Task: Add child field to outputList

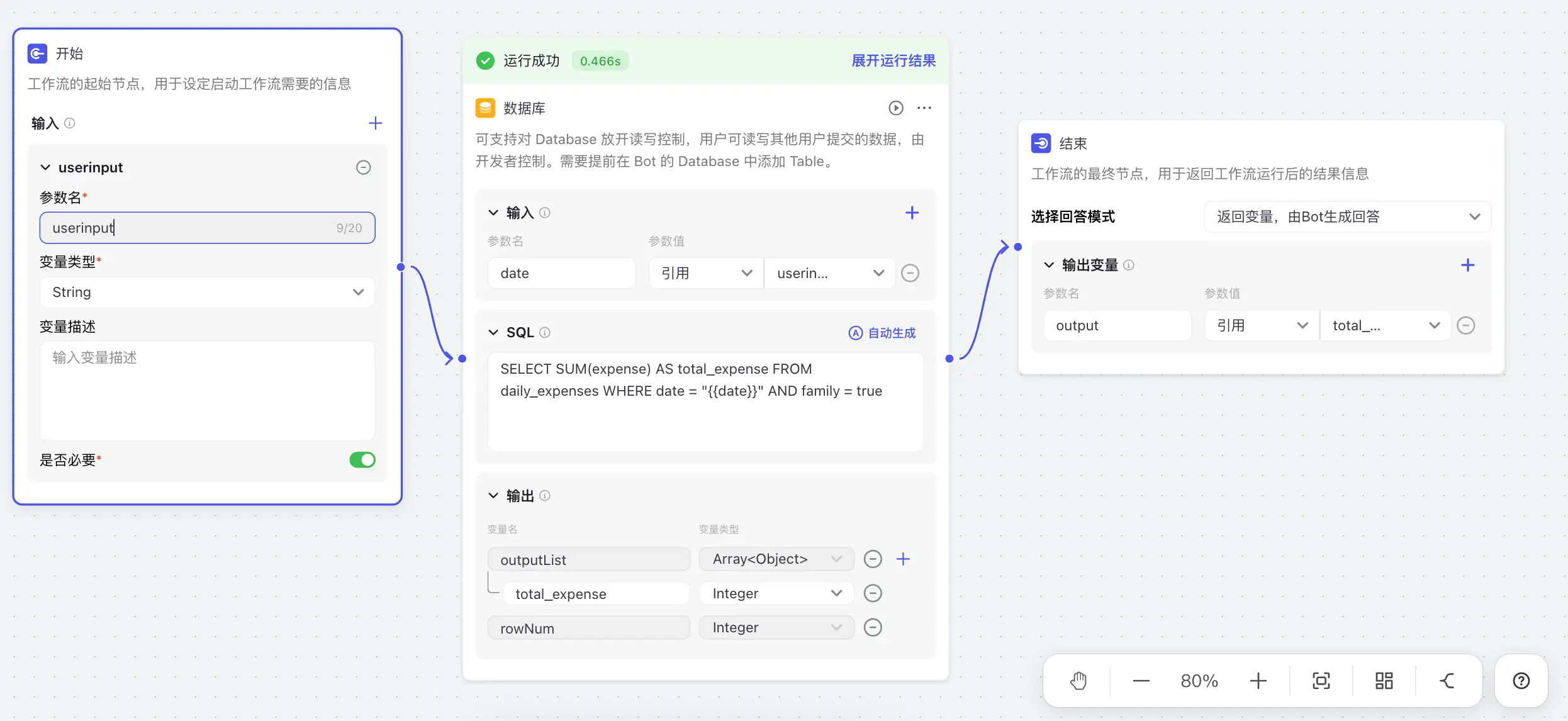Action: coord(903,559)
